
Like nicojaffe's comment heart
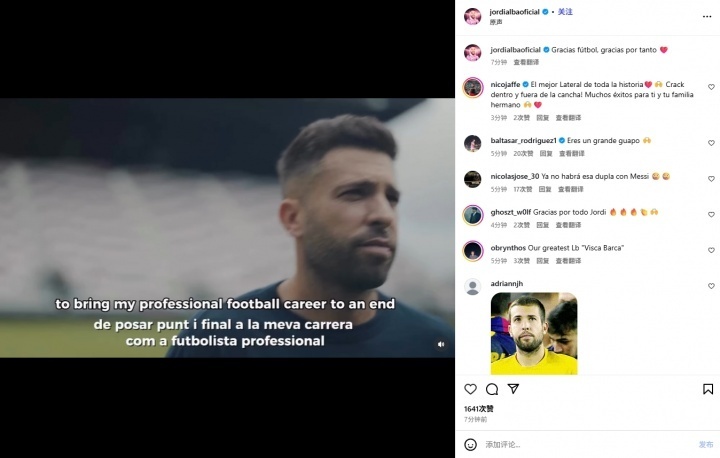pyautogui.click(x=711, y=87)
